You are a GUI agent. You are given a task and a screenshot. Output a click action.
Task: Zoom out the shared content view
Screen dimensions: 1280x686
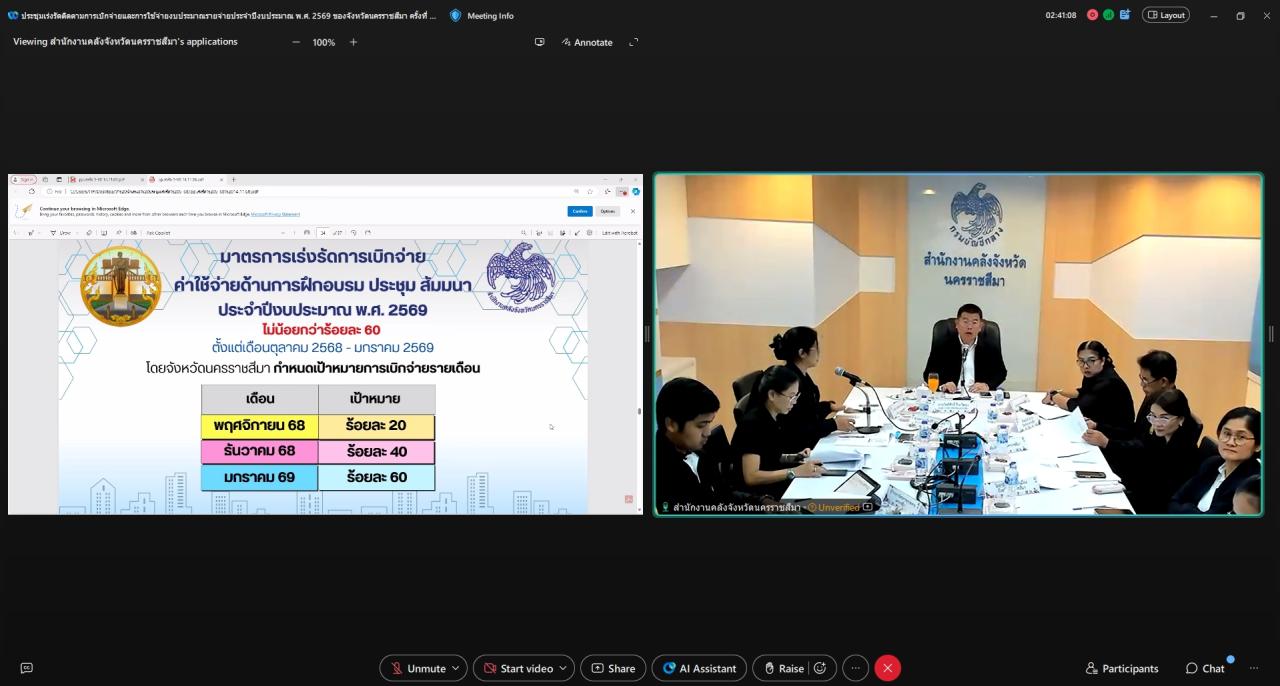point(296,42)
